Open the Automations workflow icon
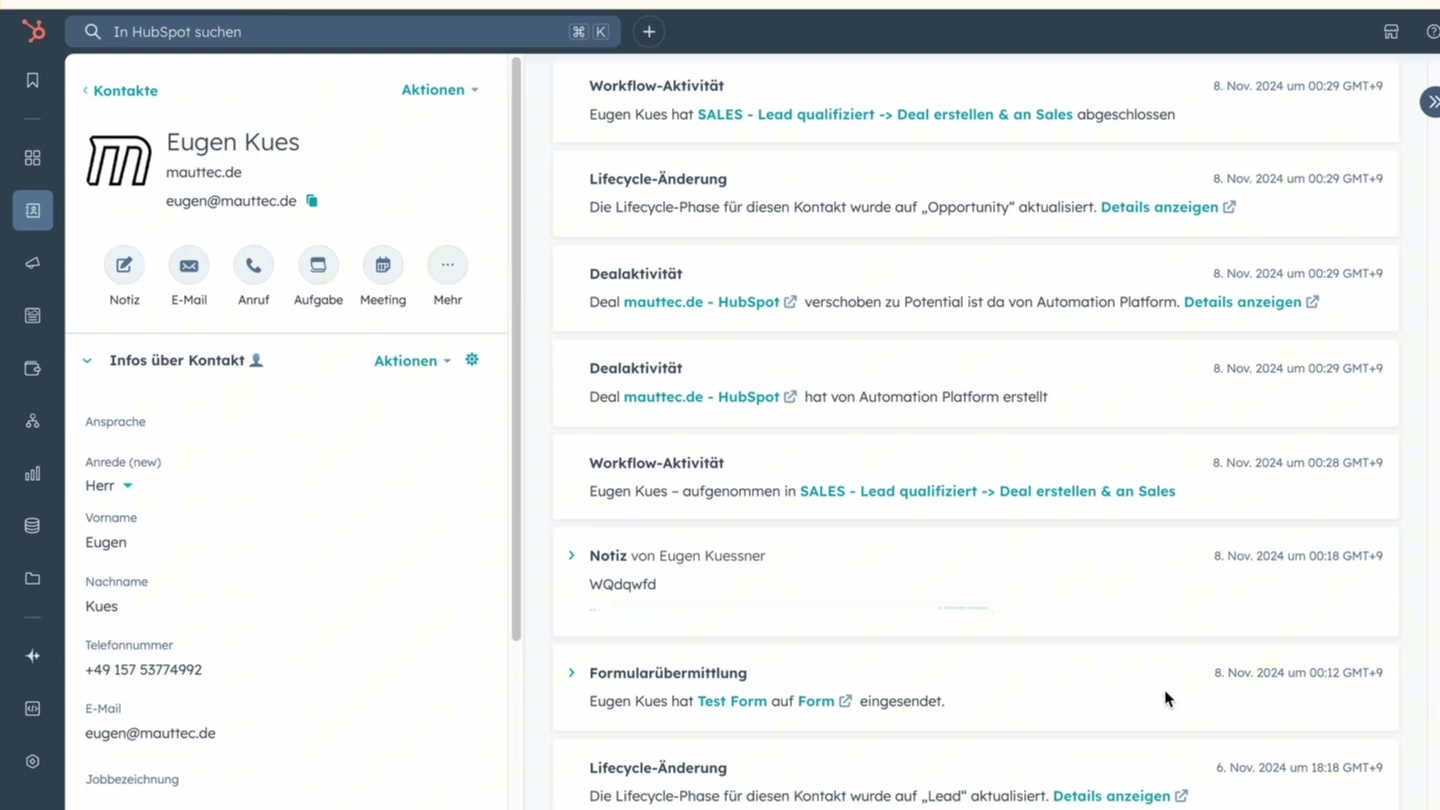Image resolution: width=1440 pixels, height=810 pixels. 32,420
